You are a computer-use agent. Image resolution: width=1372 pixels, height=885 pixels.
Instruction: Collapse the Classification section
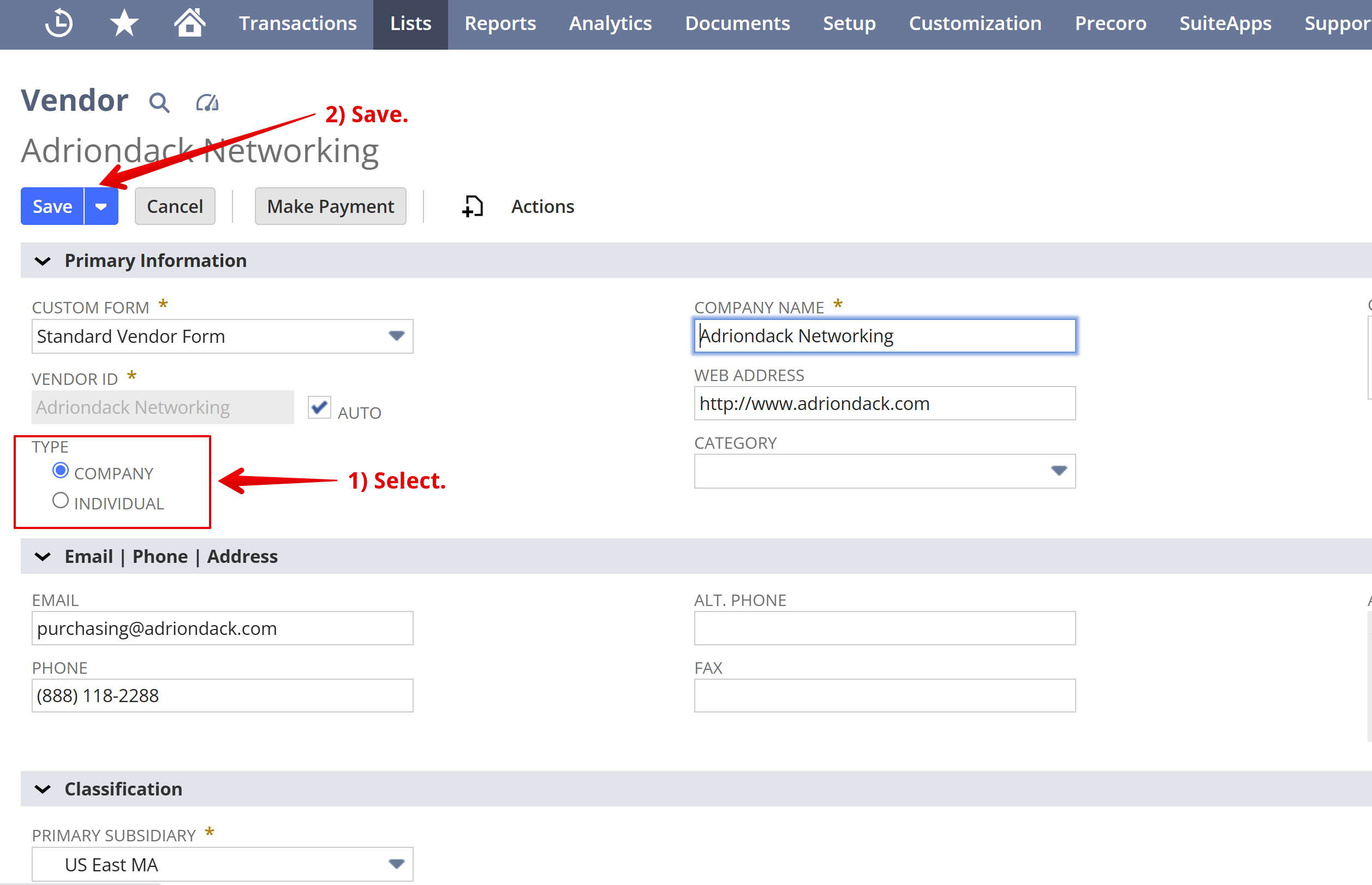pos(43,789)
